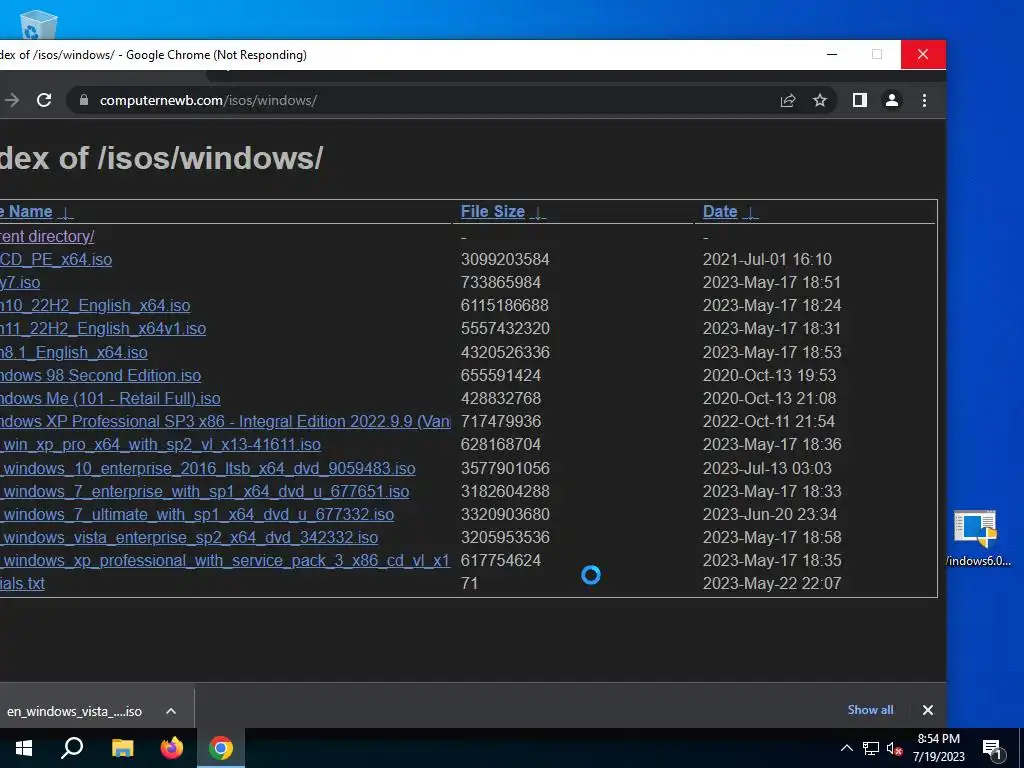Open Windows6.0 installer desktop icon
1024x768 pixels.
pos(976,539)
